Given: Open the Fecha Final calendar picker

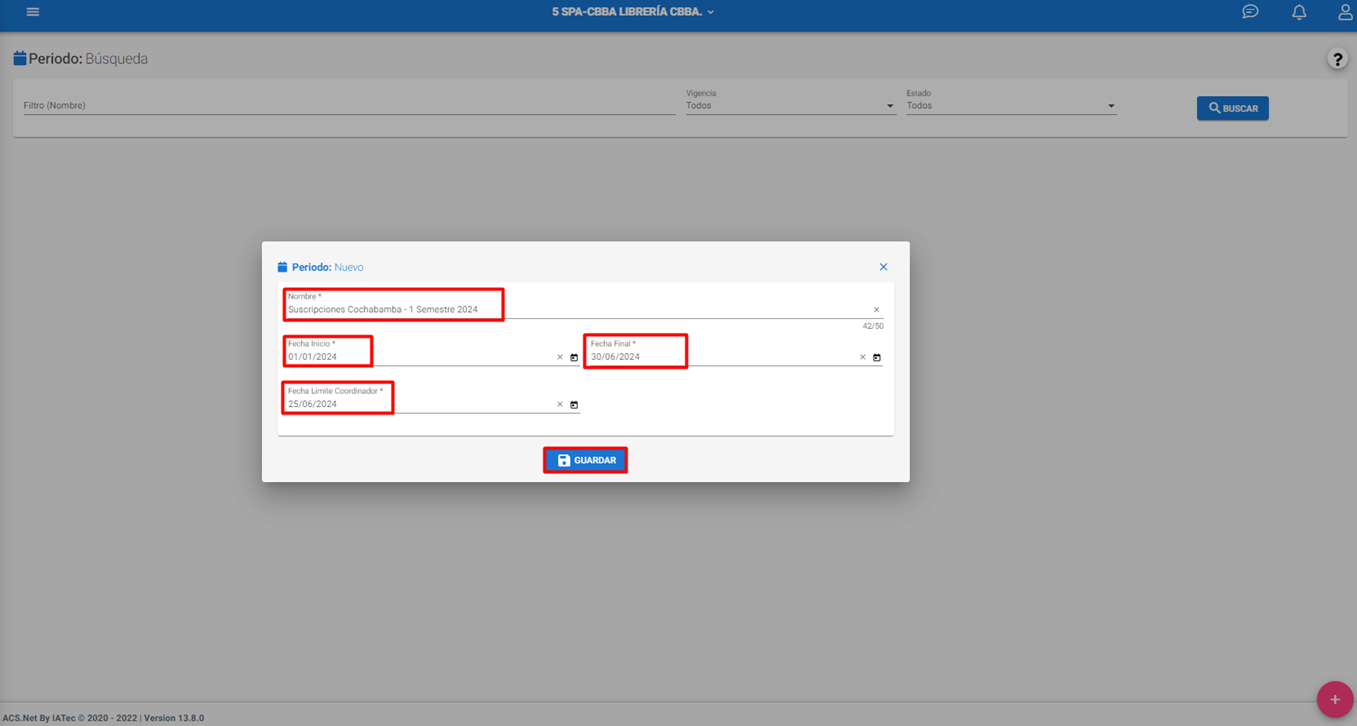Looking at the screenshot, I should (x=877, y=357).
